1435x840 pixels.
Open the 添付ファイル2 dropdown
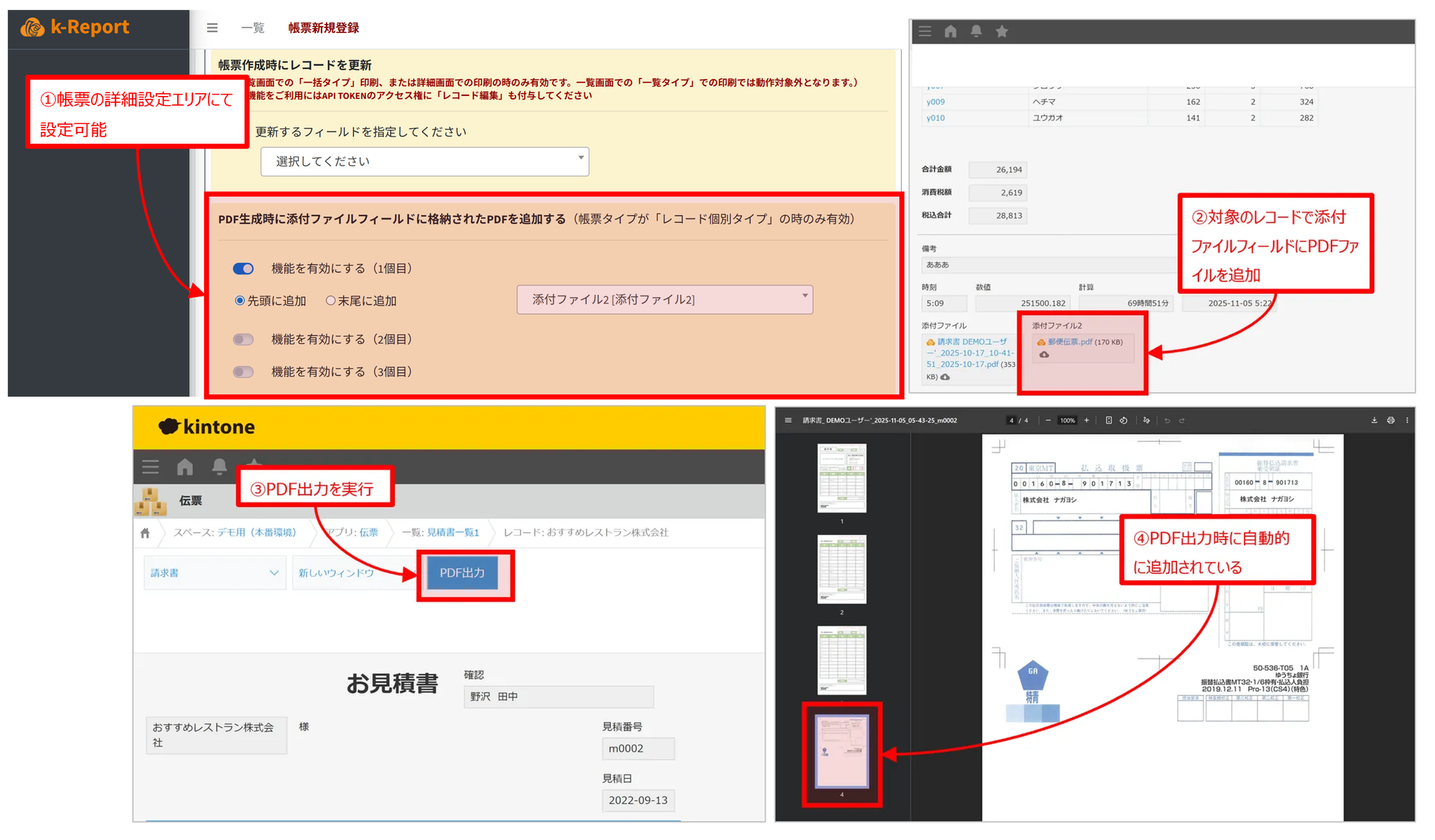tap(664, 300)
